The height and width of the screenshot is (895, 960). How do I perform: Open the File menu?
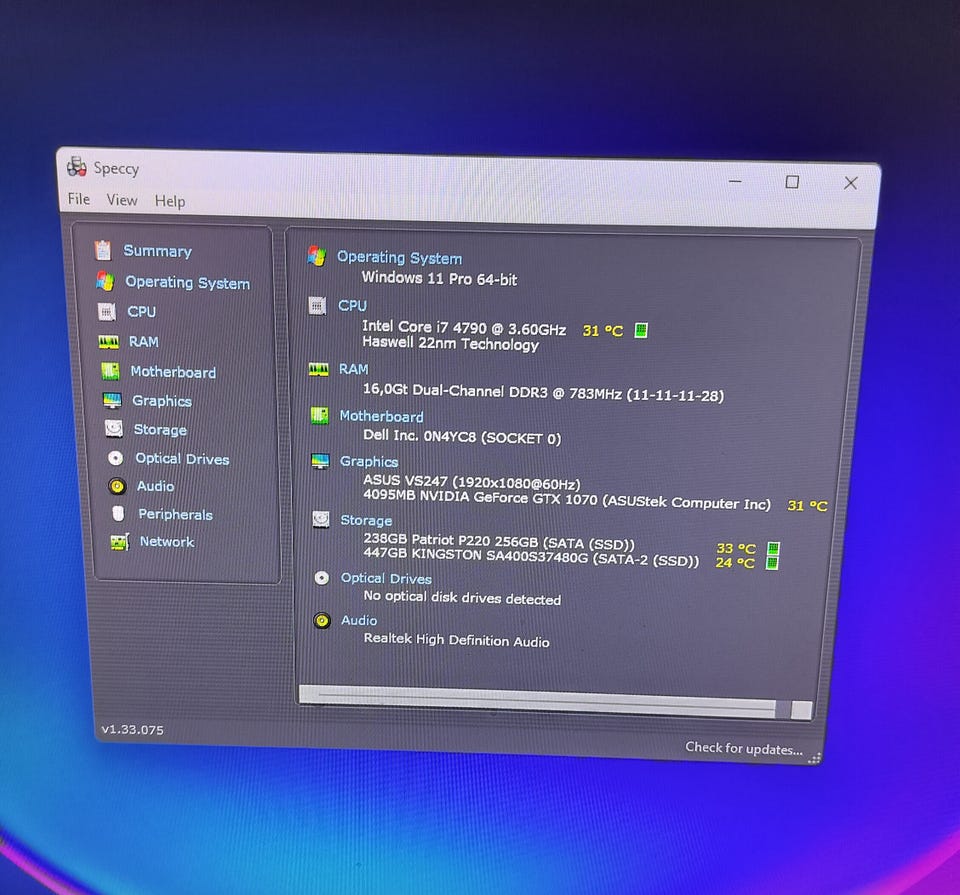coord(78,199)
